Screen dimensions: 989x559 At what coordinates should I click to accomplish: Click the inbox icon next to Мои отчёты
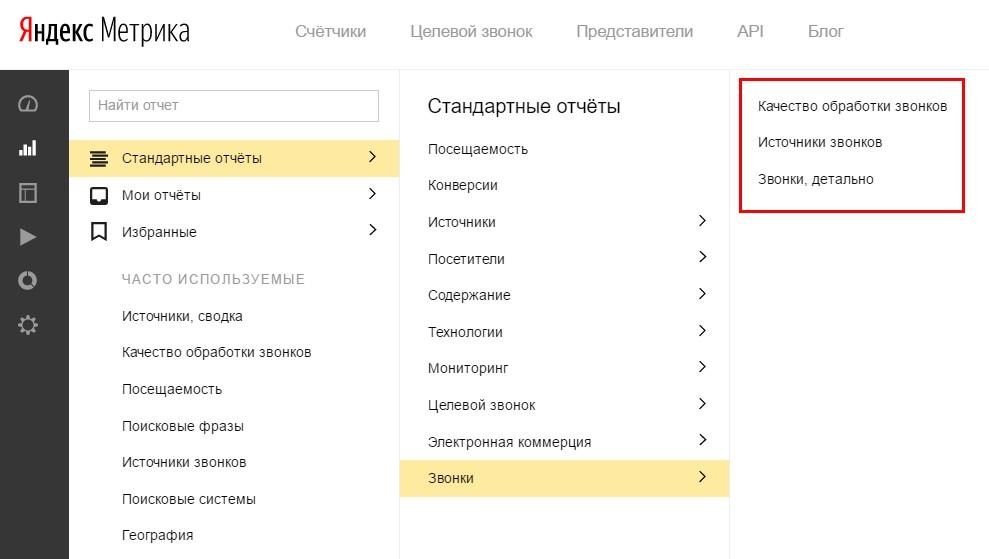[x=99, y=196]
